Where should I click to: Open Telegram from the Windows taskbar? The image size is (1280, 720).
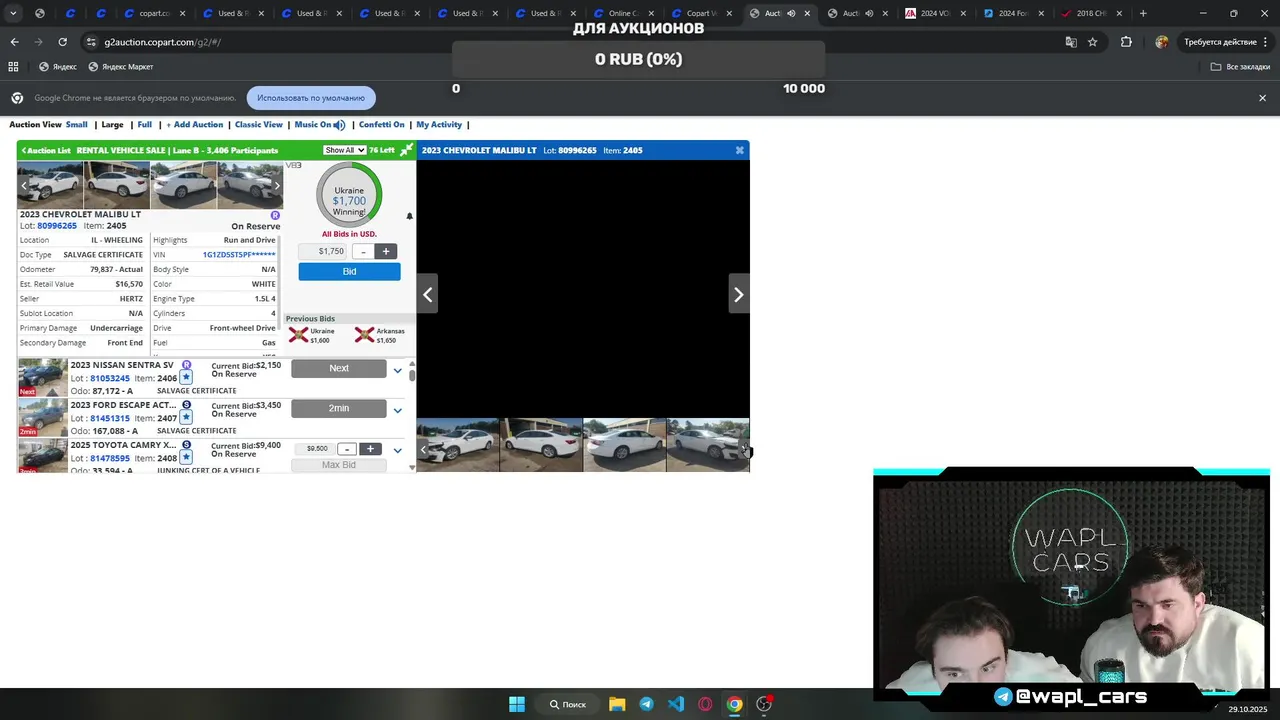coord(646,704)
